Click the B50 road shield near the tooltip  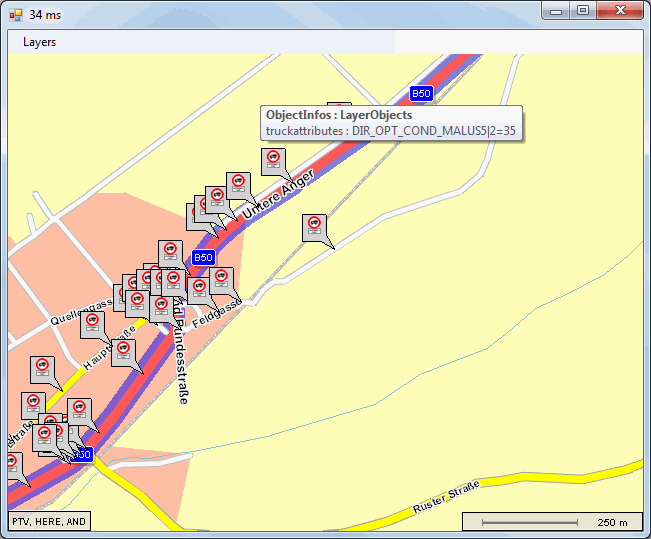421,94
